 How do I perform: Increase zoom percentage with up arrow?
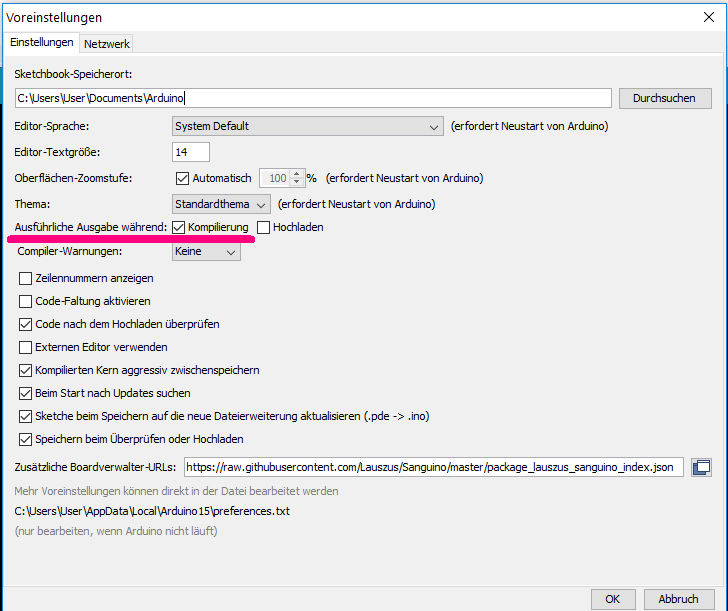tap(297, 174)
